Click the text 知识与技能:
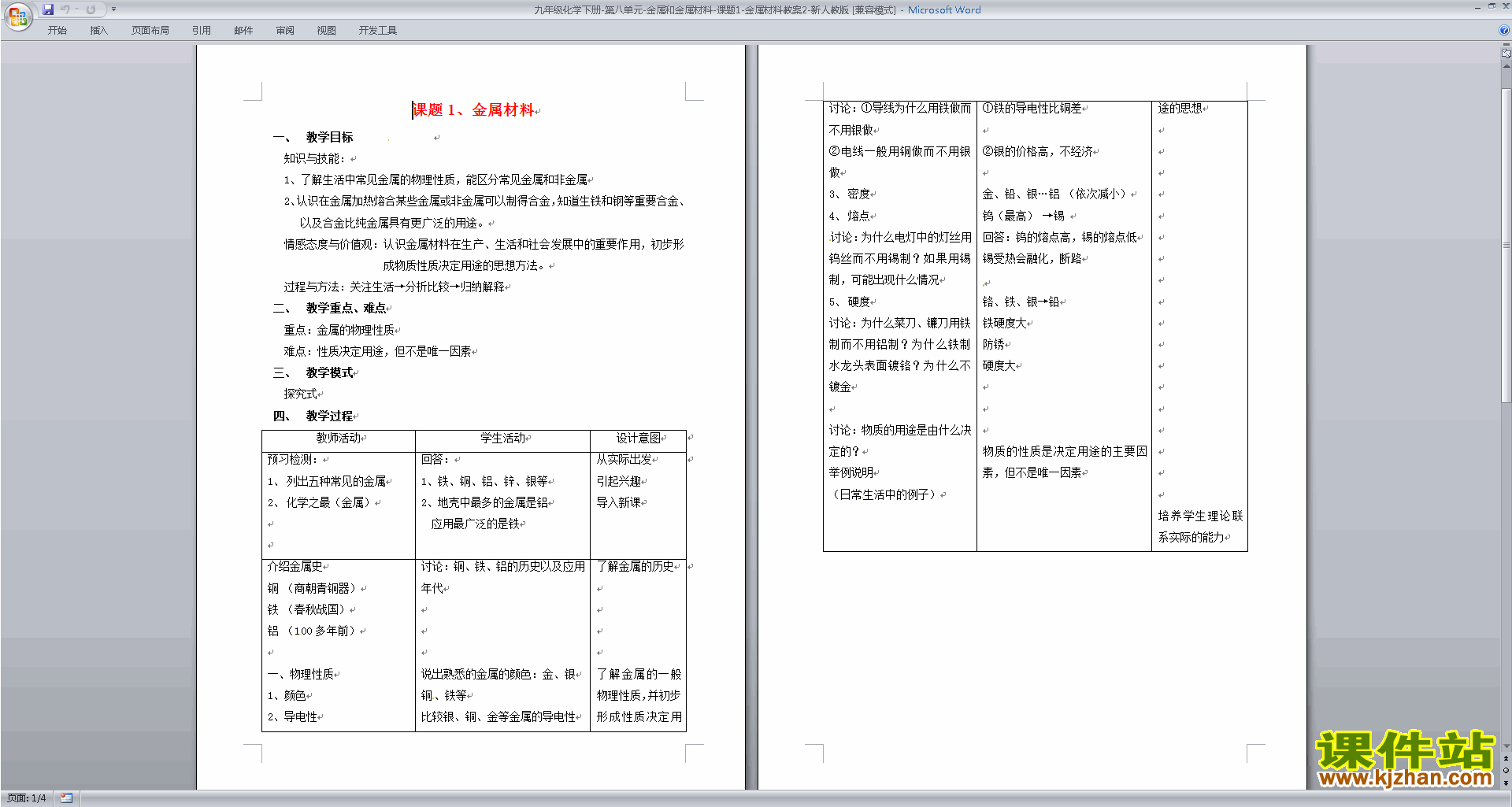The height and width of the screenshot is (807, 1512). pos(314,158)
